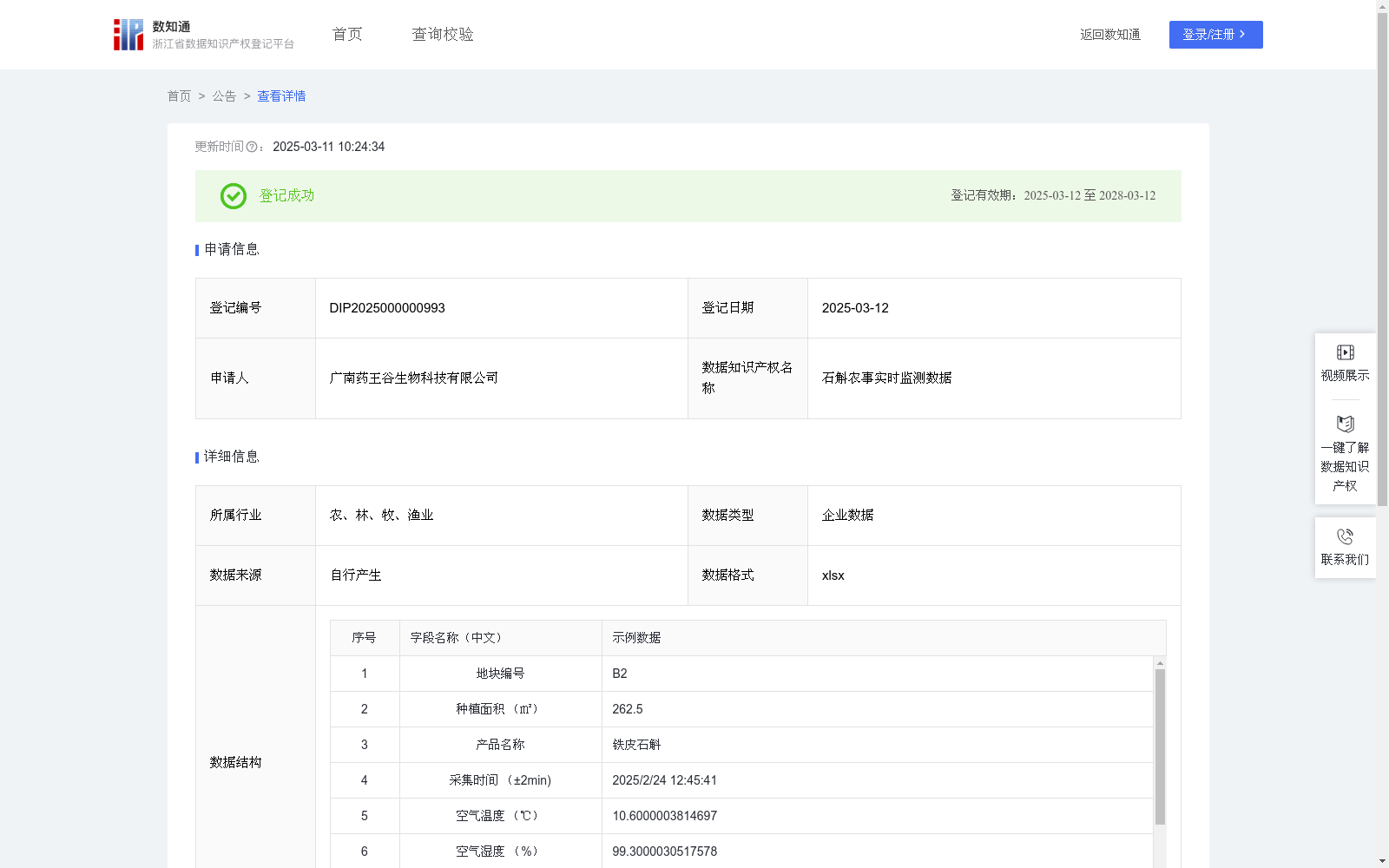Click sample value 99.3000030517578
This screenshot has height=868, width=1389.
(664, 852)
